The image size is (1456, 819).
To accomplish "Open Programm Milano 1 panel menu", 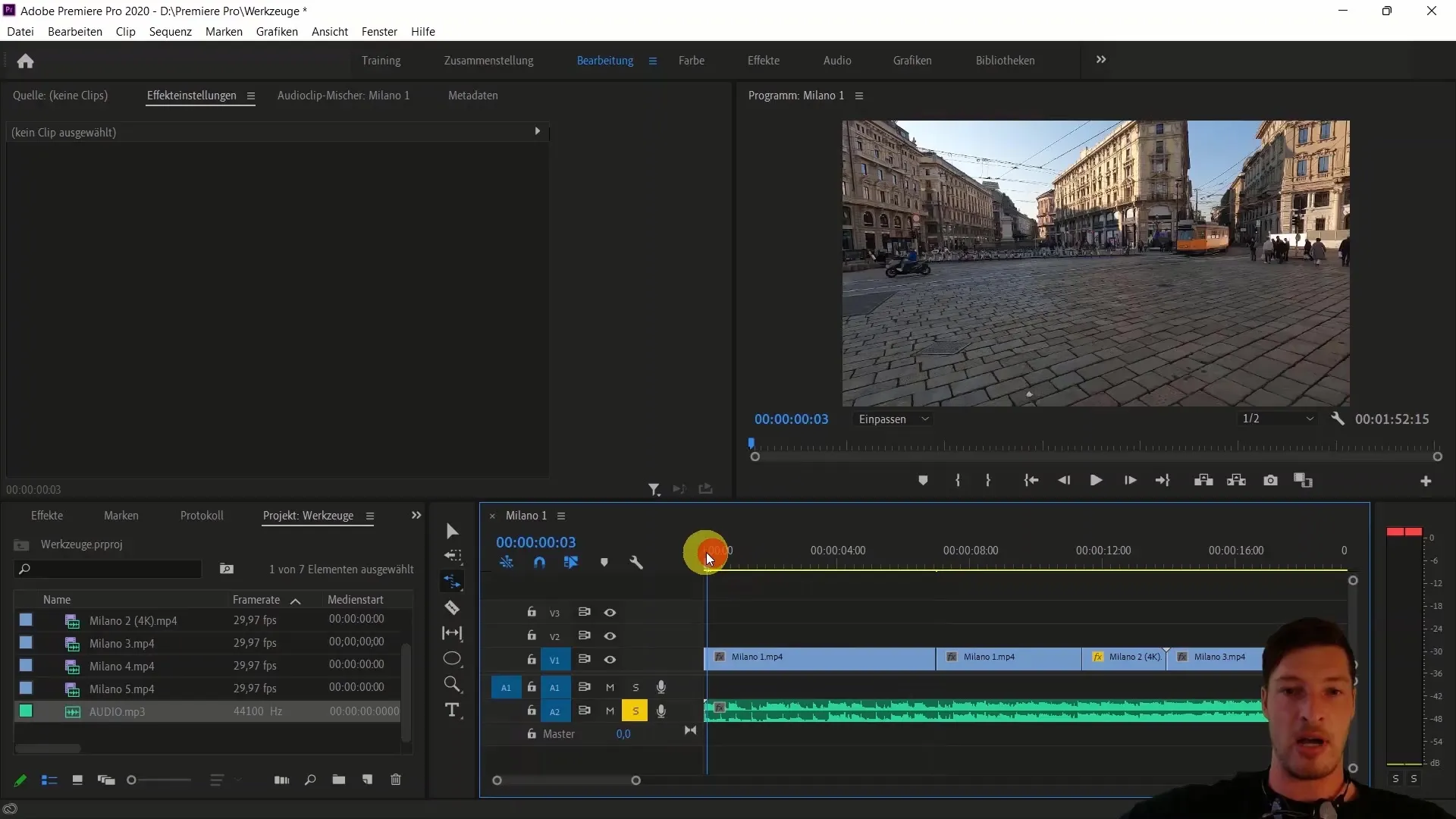I will (859, 96).
